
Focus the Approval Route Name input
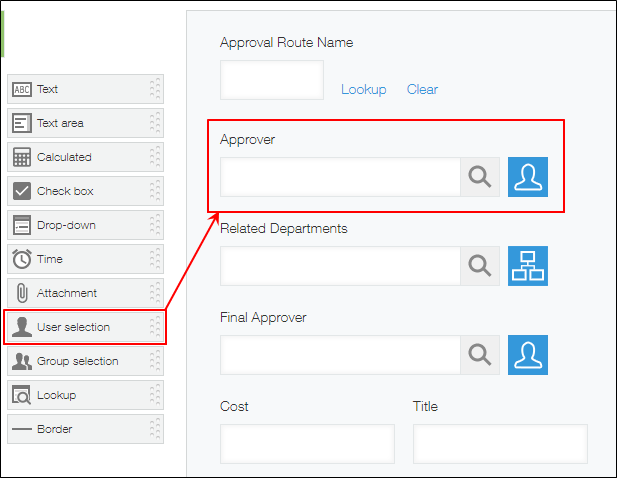(x=271, y=80)
